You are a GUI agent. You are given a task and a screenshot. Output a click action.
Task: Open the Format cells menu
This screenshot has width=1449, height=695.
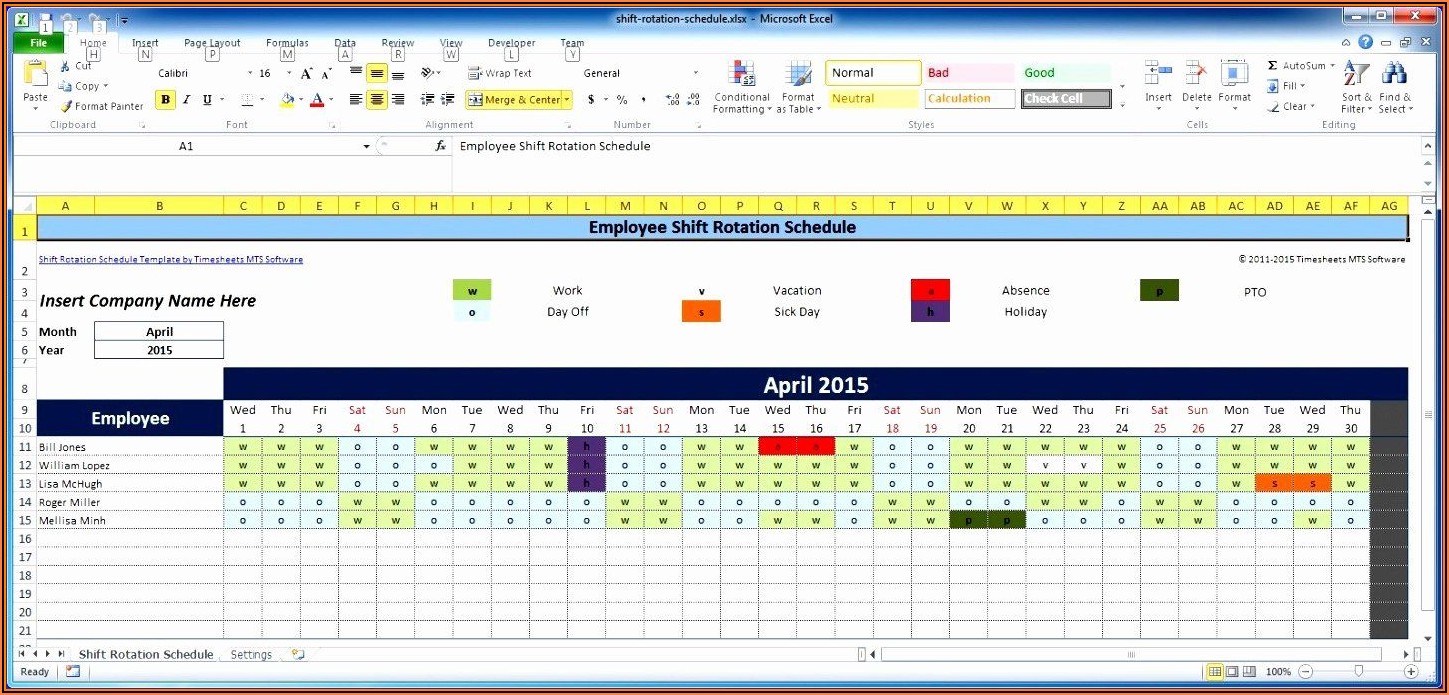[x=1234, y=82]
